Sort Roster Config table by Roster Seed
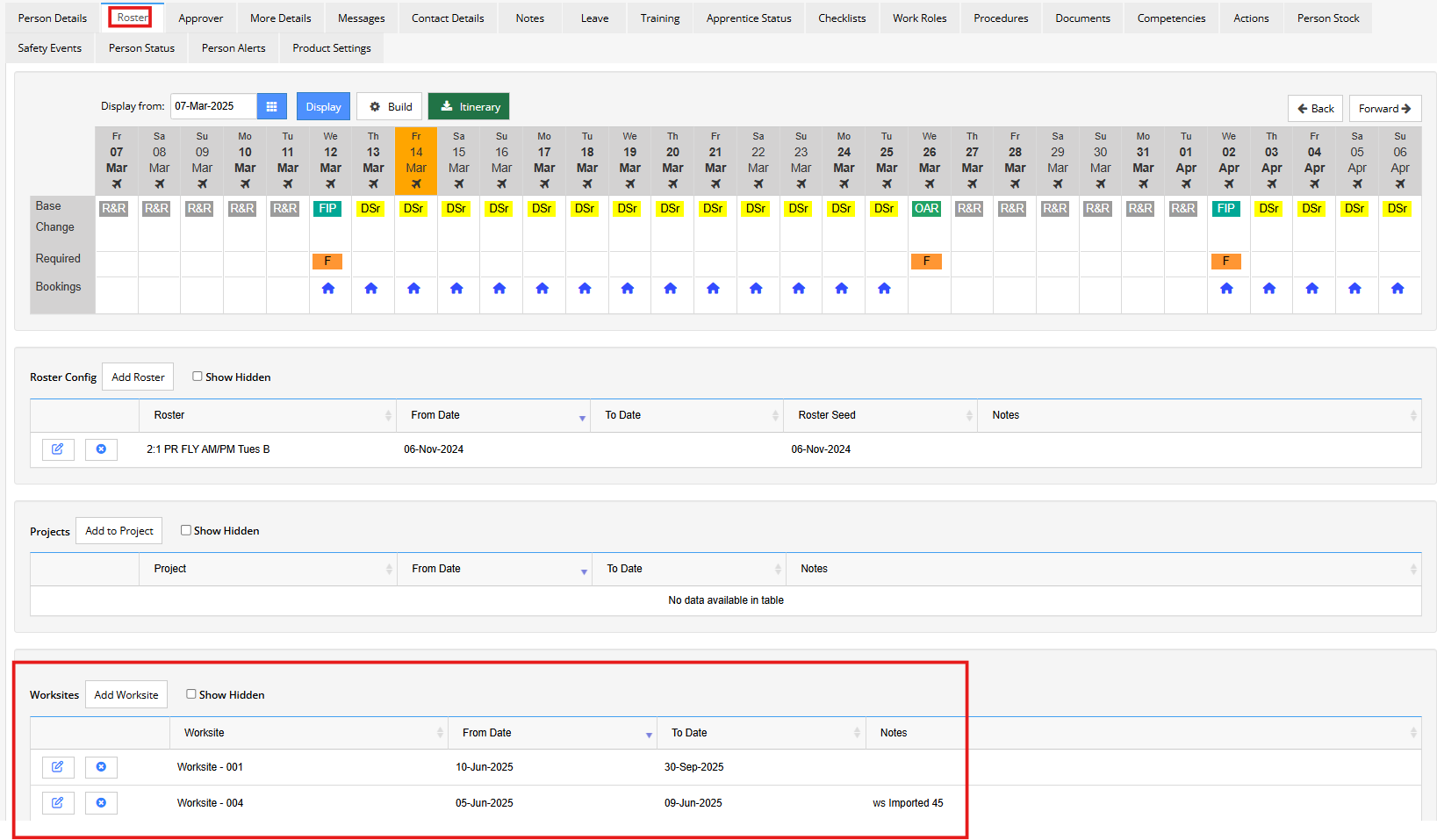1437x840 pixels. pyautogui.click(x=880, y=415)
